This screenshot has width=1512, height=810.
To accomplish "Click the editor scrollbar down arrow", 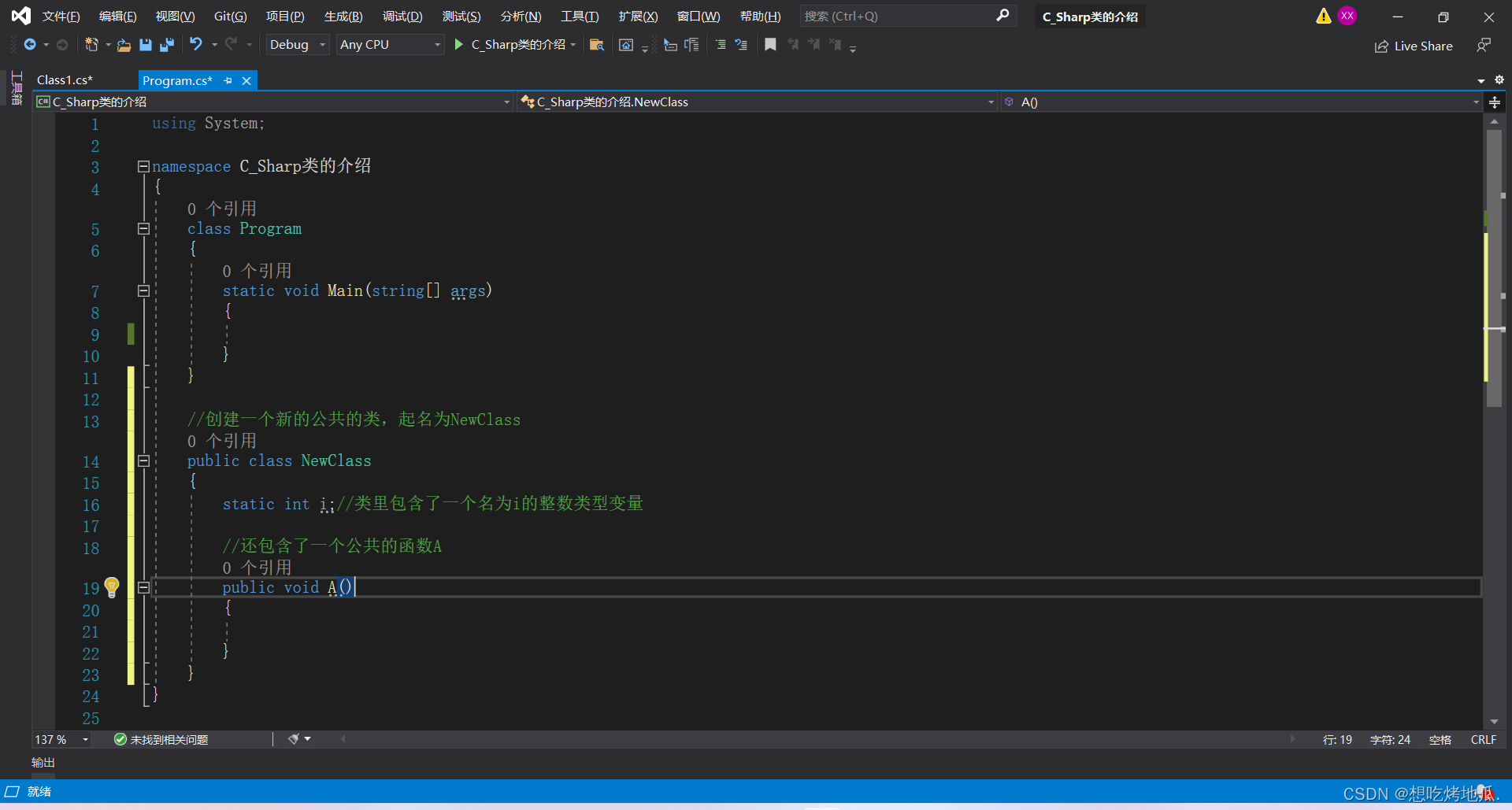I will click(x=1494, y=722).
